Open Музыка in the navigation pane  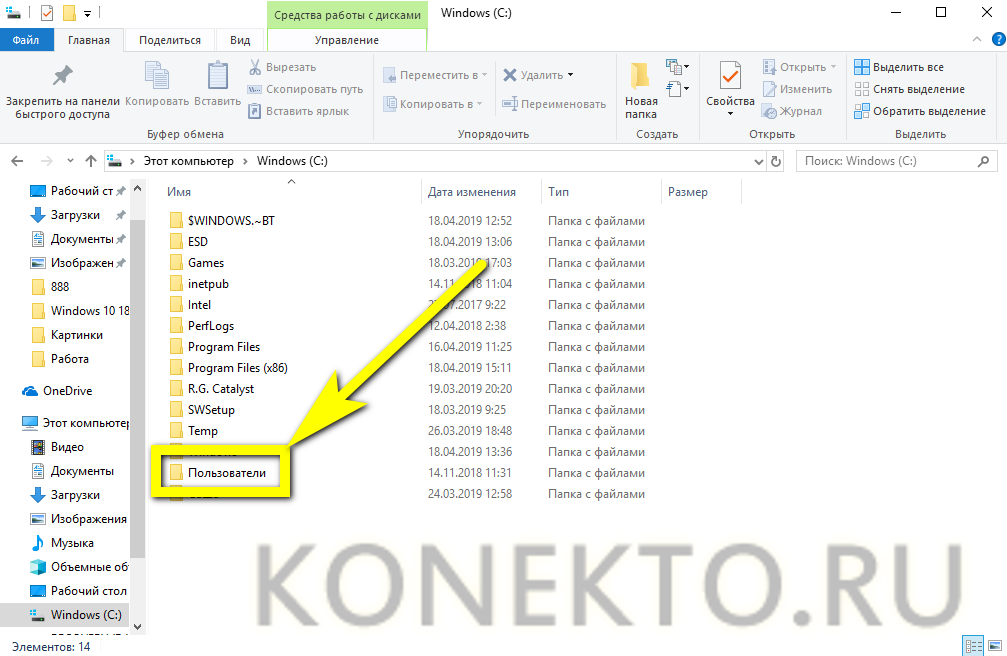coord(63,543)
